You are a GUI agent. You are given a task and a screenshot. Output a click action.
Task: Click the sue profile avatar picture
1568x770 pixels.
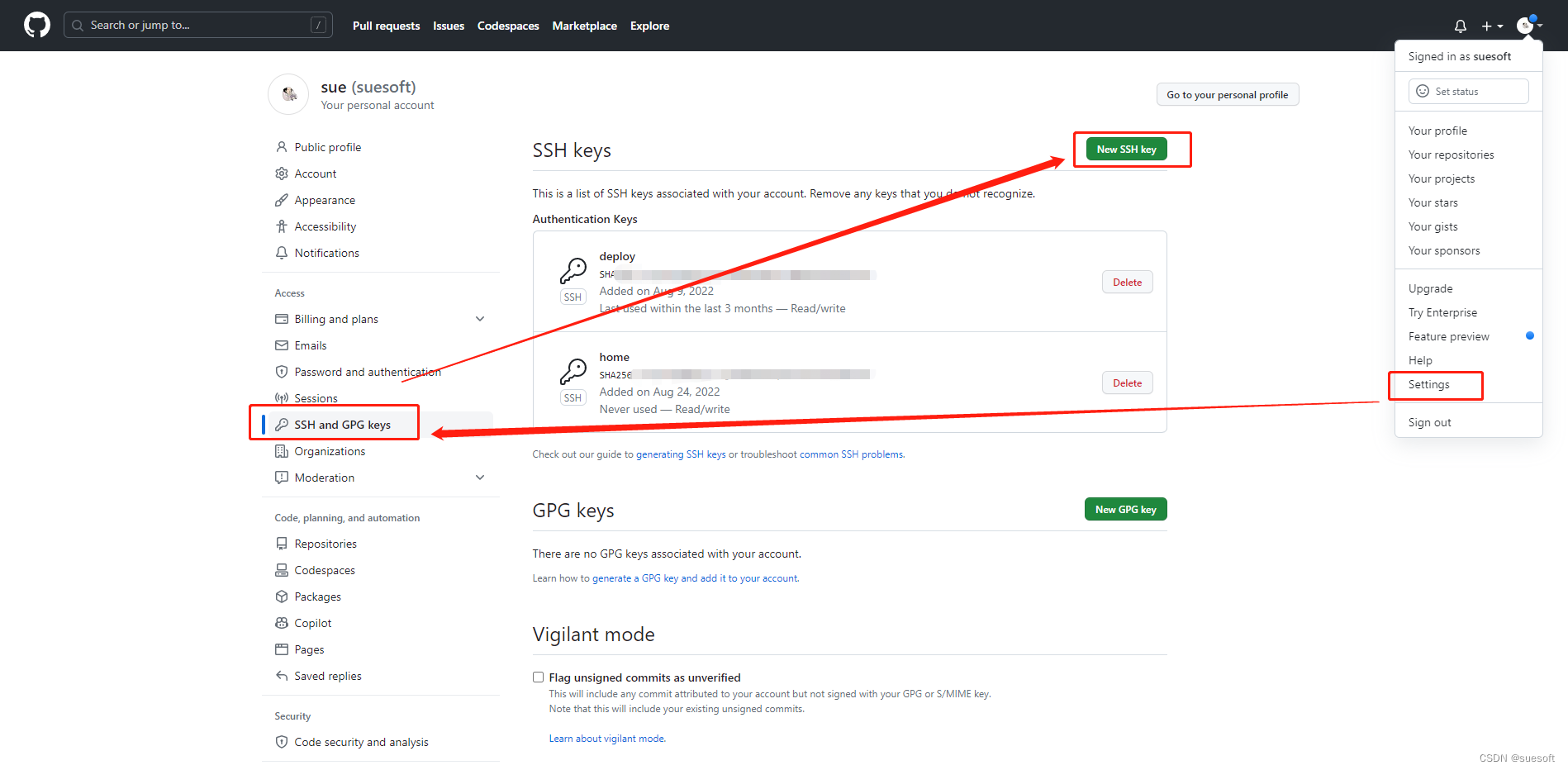288,94
